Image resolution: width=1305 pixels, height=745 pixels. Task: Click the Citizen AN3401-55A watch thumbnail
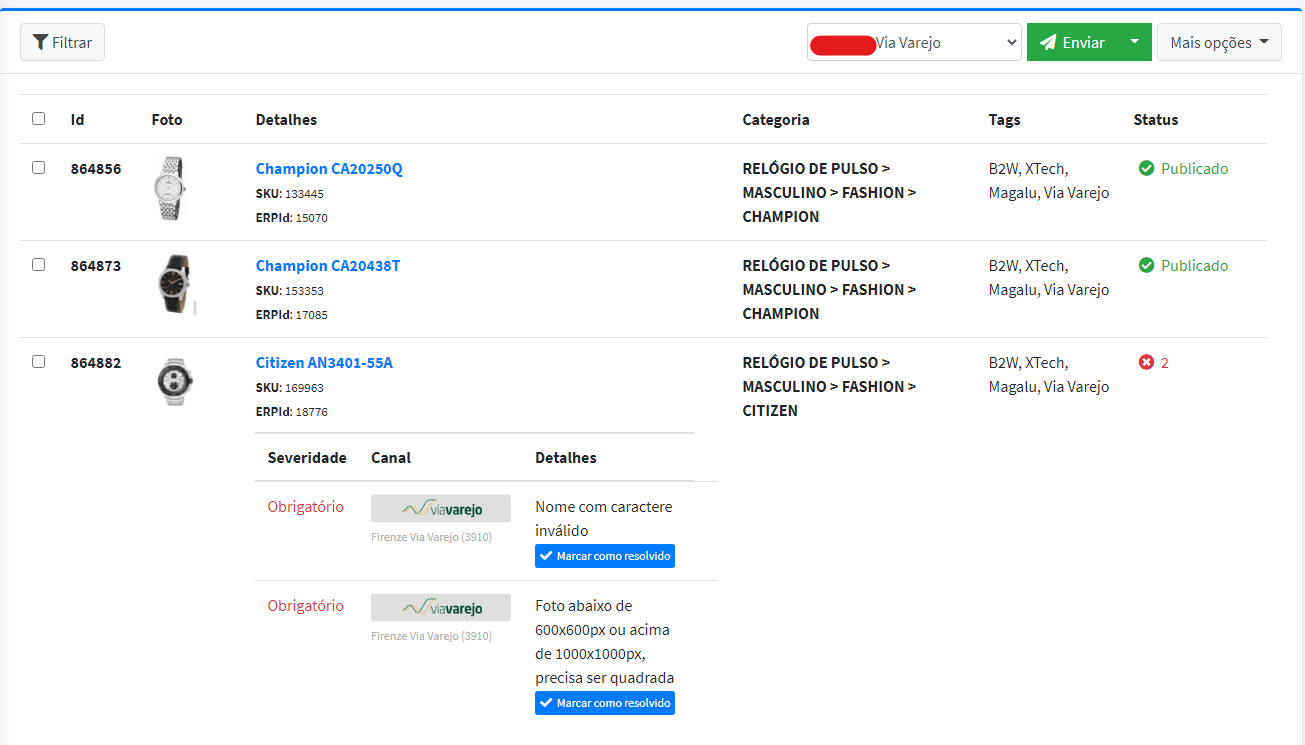[x=174, y=381]
